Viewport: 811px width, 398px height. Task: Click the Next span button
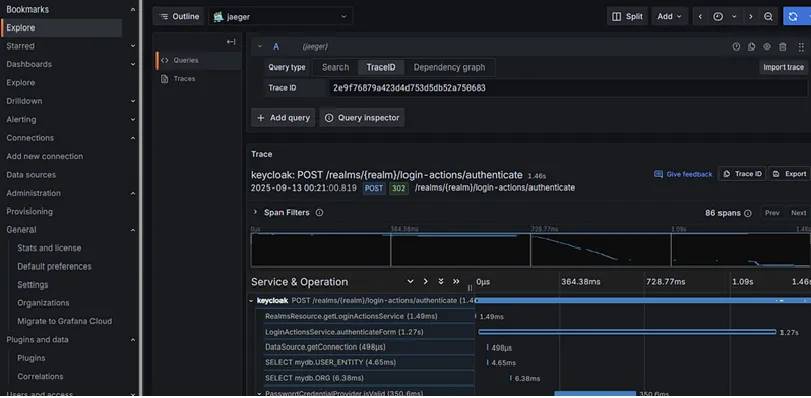798,213
